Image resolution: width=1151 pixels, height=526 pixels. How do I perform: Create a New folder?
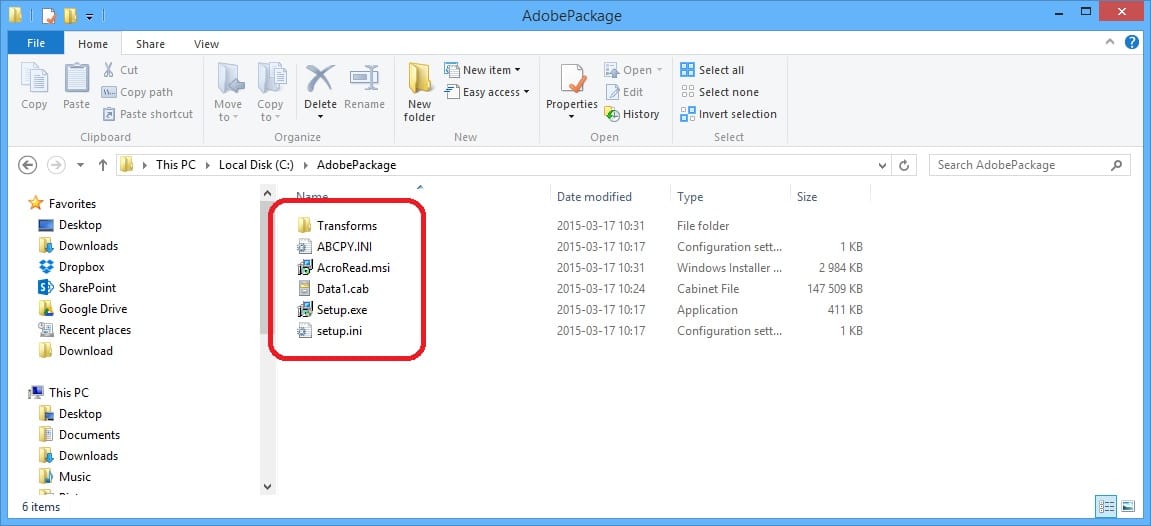click(x=420, y=92)
